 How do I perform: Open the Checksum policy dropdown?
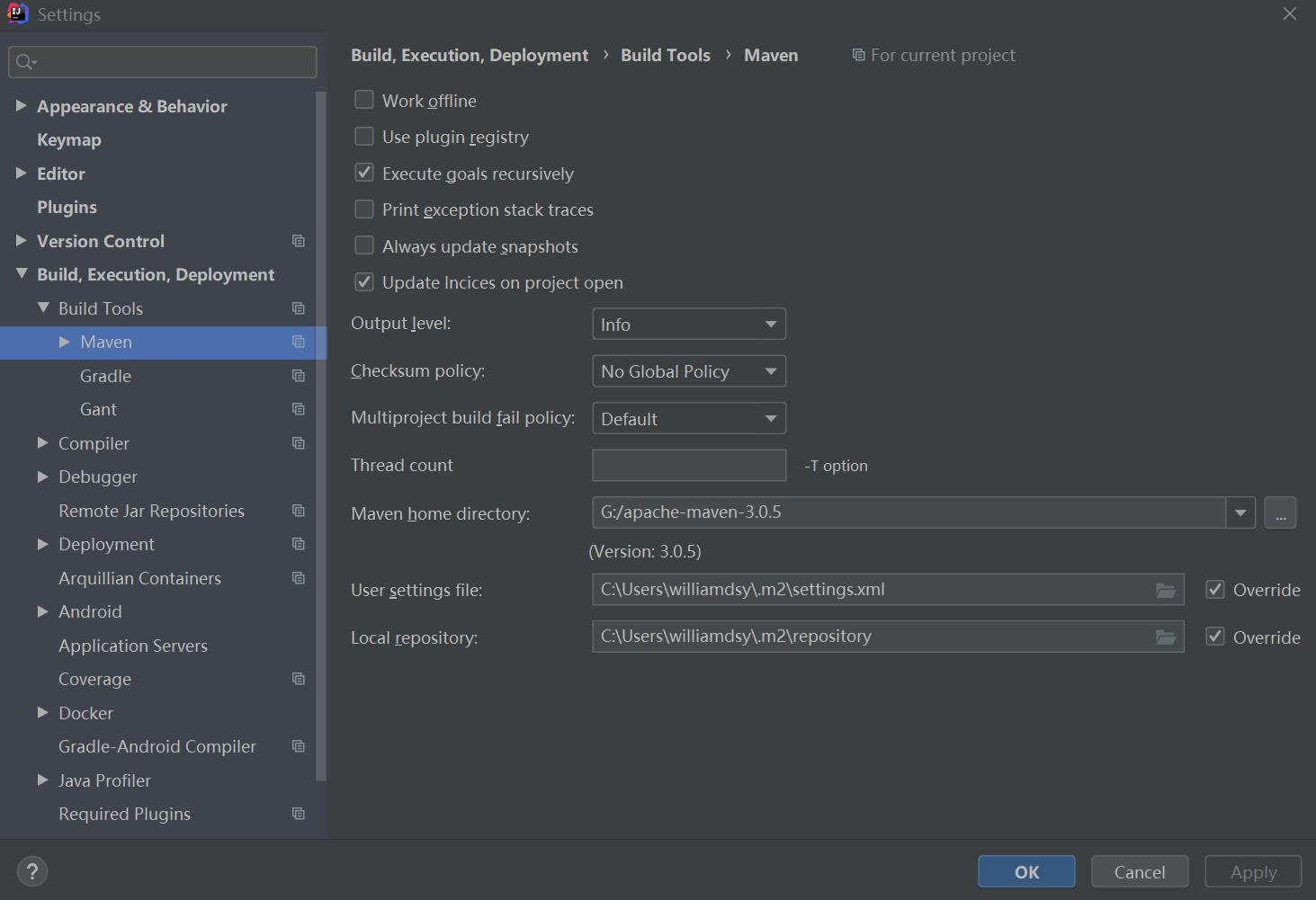click(689, 371)
